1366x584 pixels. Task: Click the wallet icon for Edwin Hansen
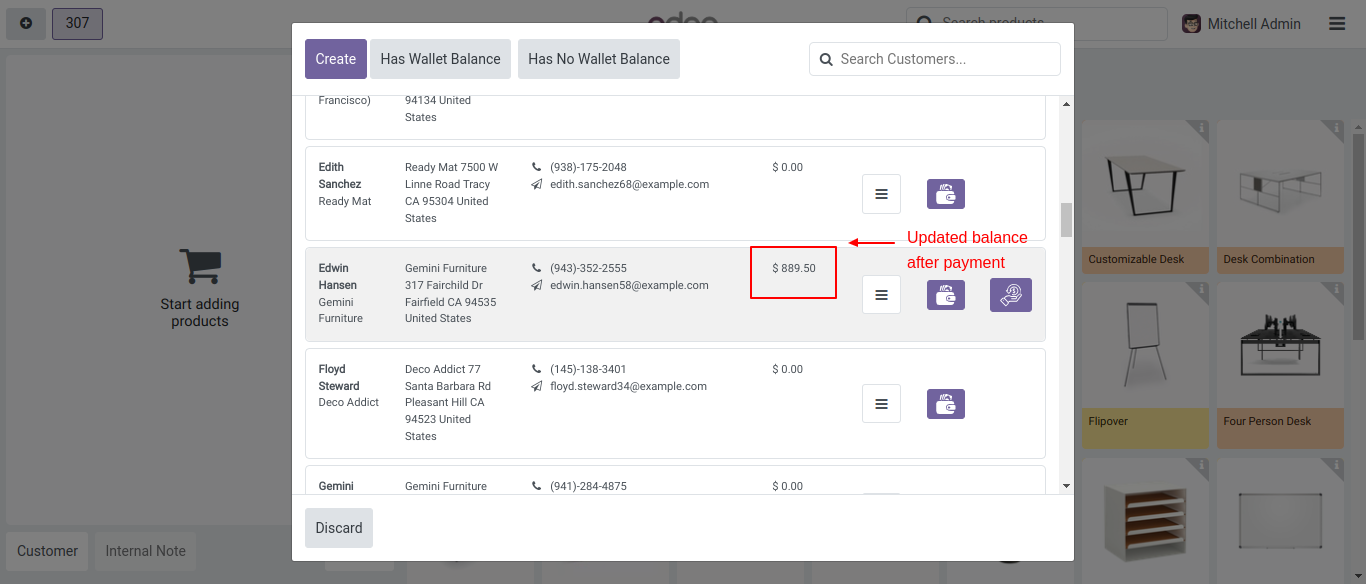945,295
